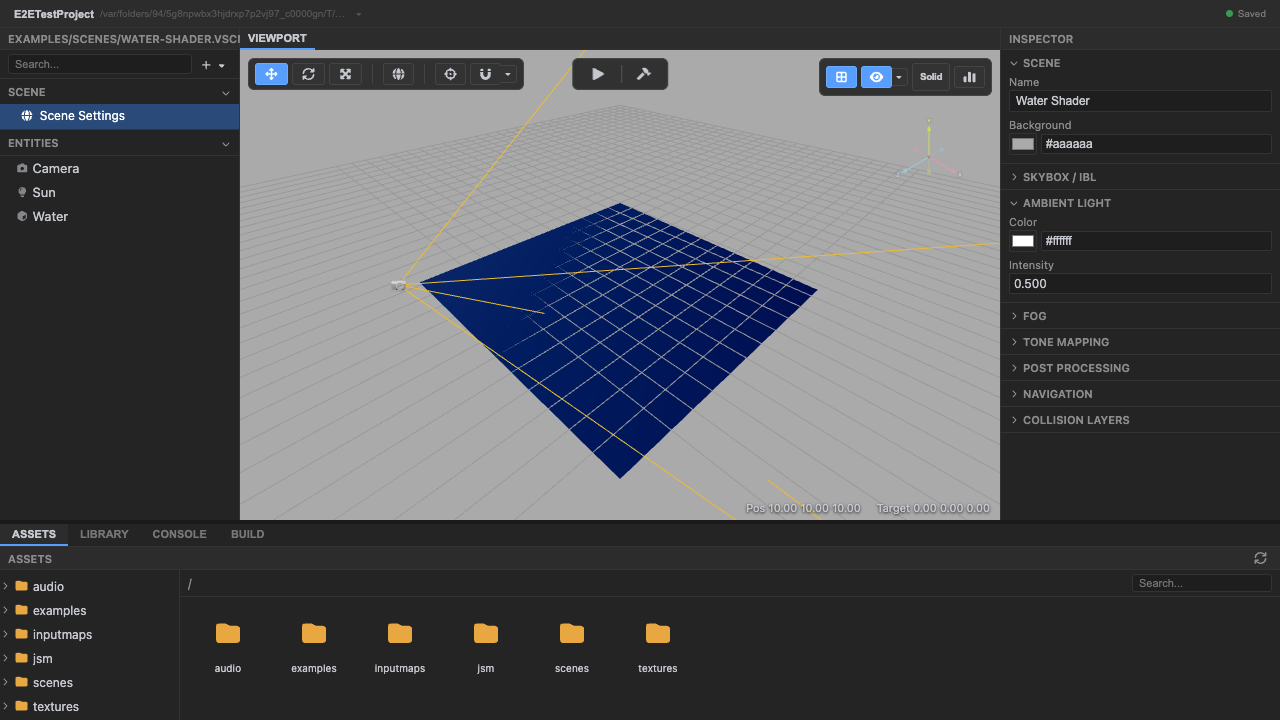Viewport: 1280px width, 720px height.
Task: Expand the audio folder in tree
Action: tap(6, 586)
